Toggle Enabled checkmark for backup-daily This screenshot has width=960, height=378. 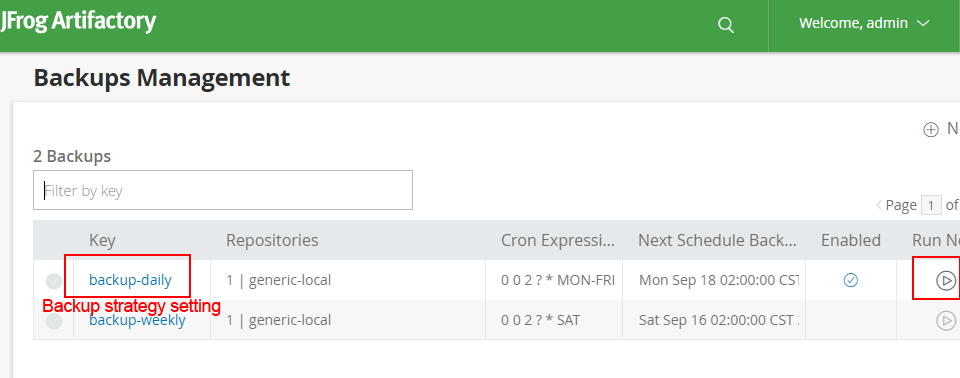click(x=851, y=281)
